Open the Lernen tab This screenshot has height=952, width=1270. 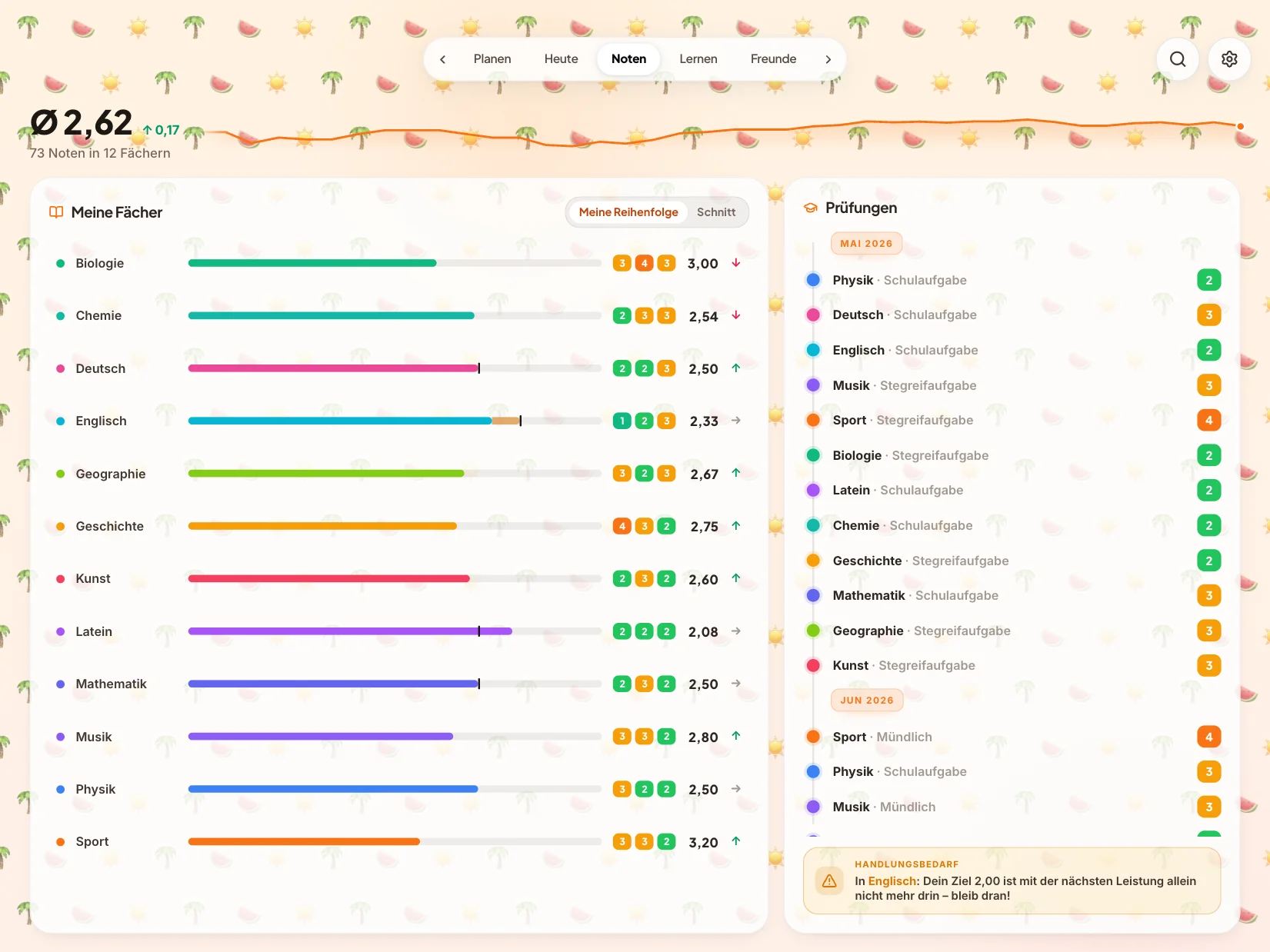pyautogui.click(x=698, y=59)
